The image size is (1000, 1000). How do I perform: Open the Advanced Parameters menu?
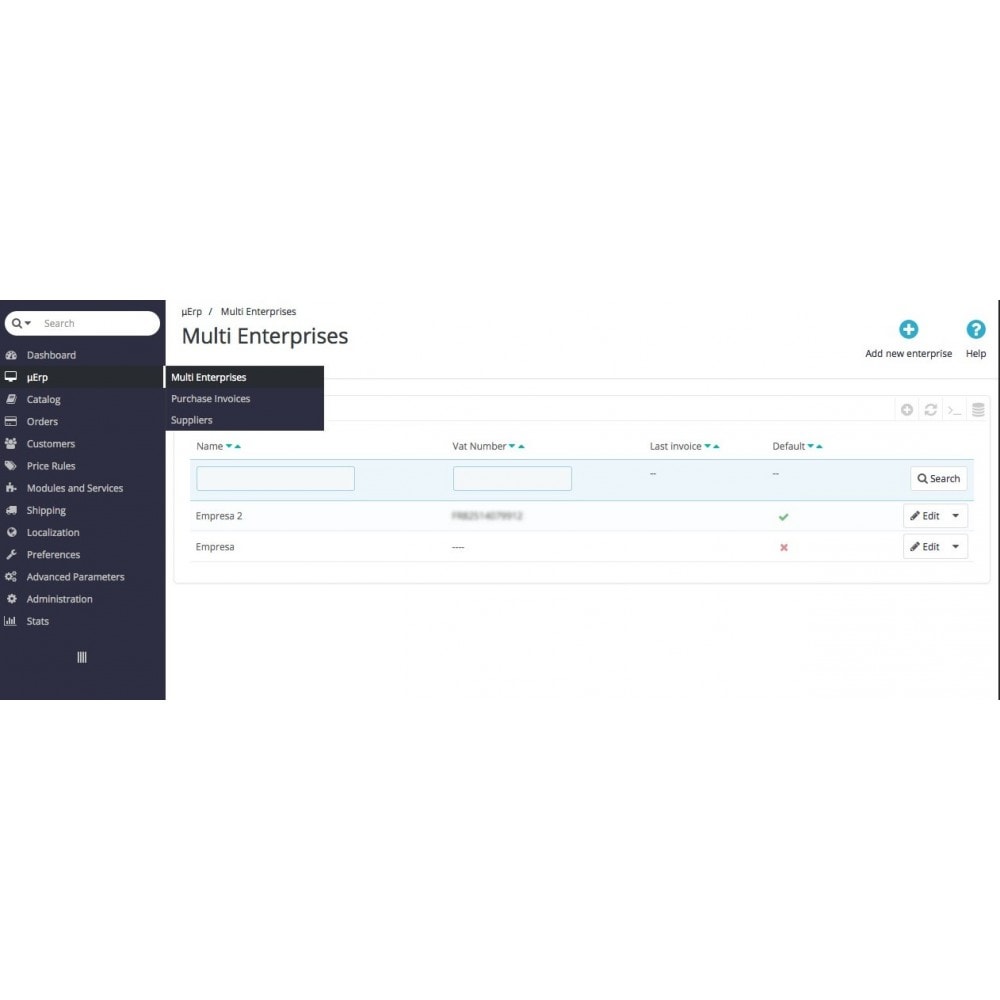pyautogui.click(x=75, y=577)
